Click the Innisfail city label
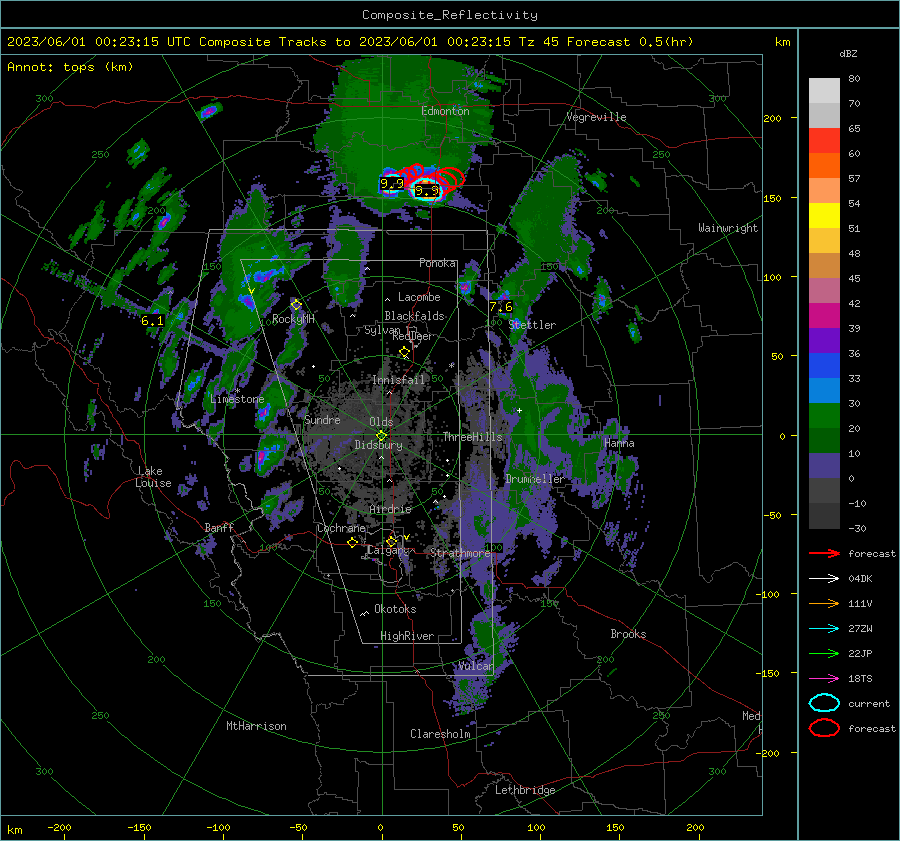This screenshot has width=900, height=841. (399, 380)
